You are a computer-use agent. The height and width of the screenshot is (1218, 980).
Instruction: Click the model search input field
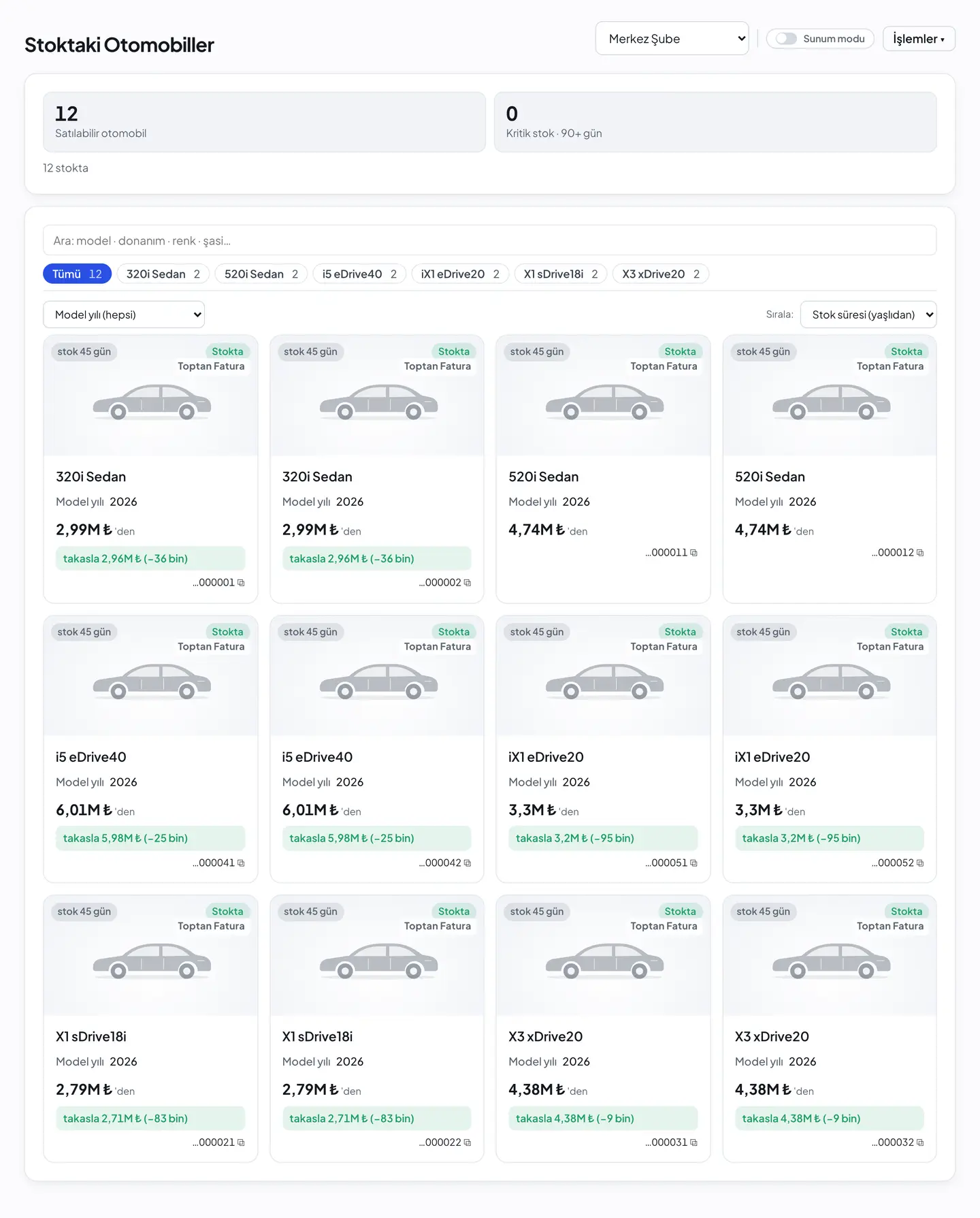point(490,240)
